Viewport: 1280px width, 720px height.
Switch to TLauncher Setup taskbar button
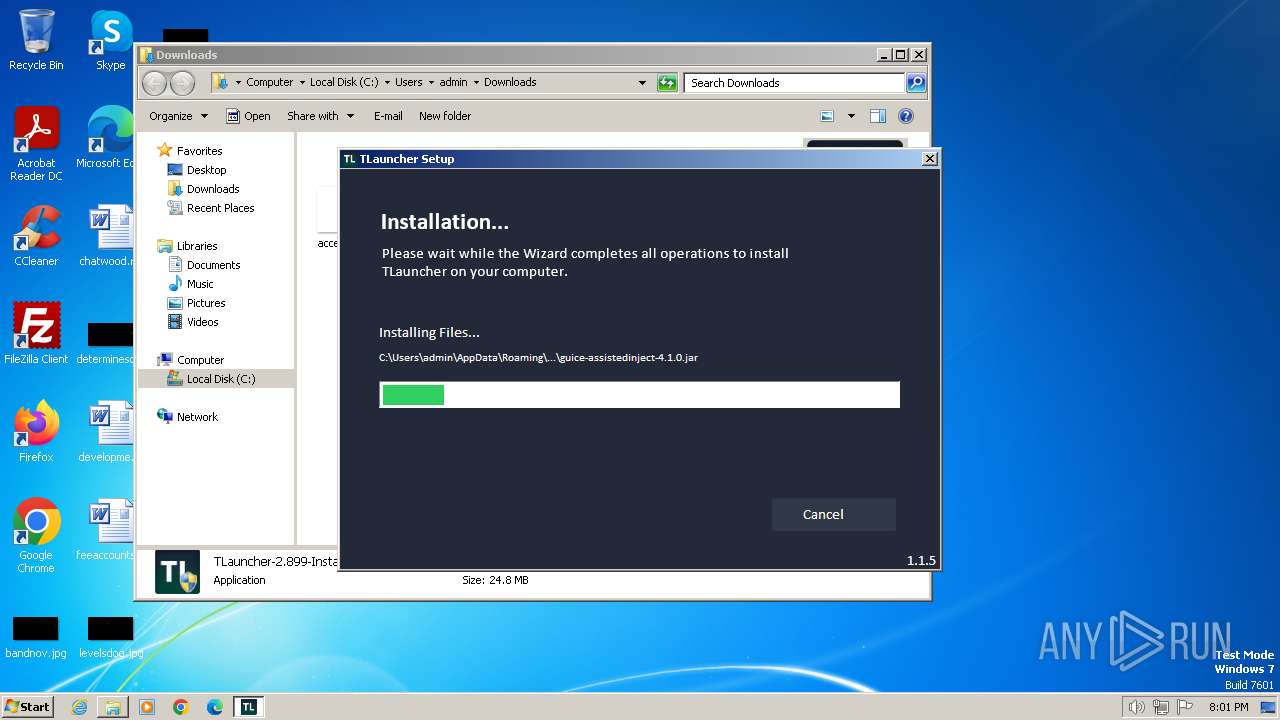(x=249, y=707)
